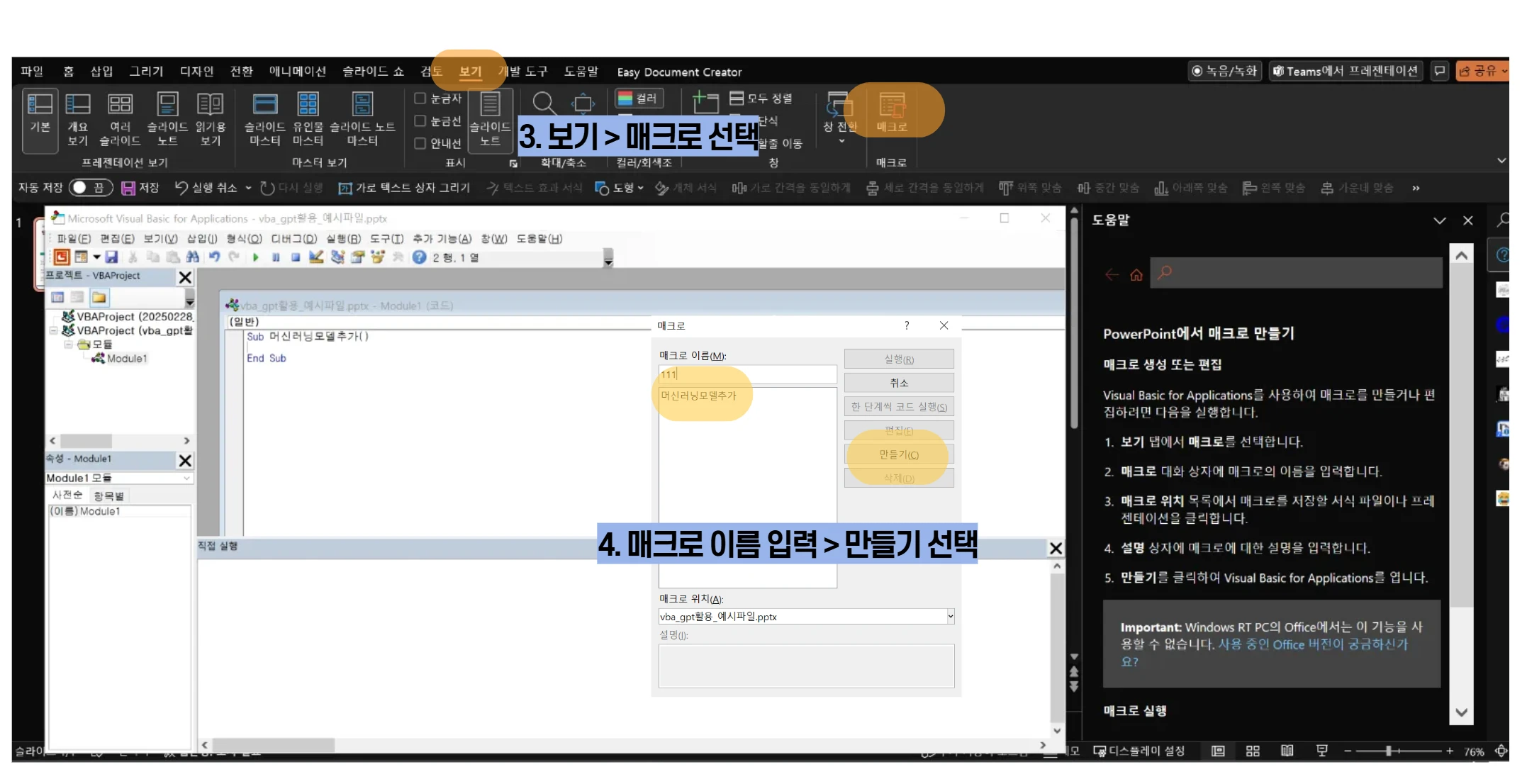Viewport: 1527px width, 784px height.
Task: Click the 저장 save quick access icon
Action: [x=140, y=188]
